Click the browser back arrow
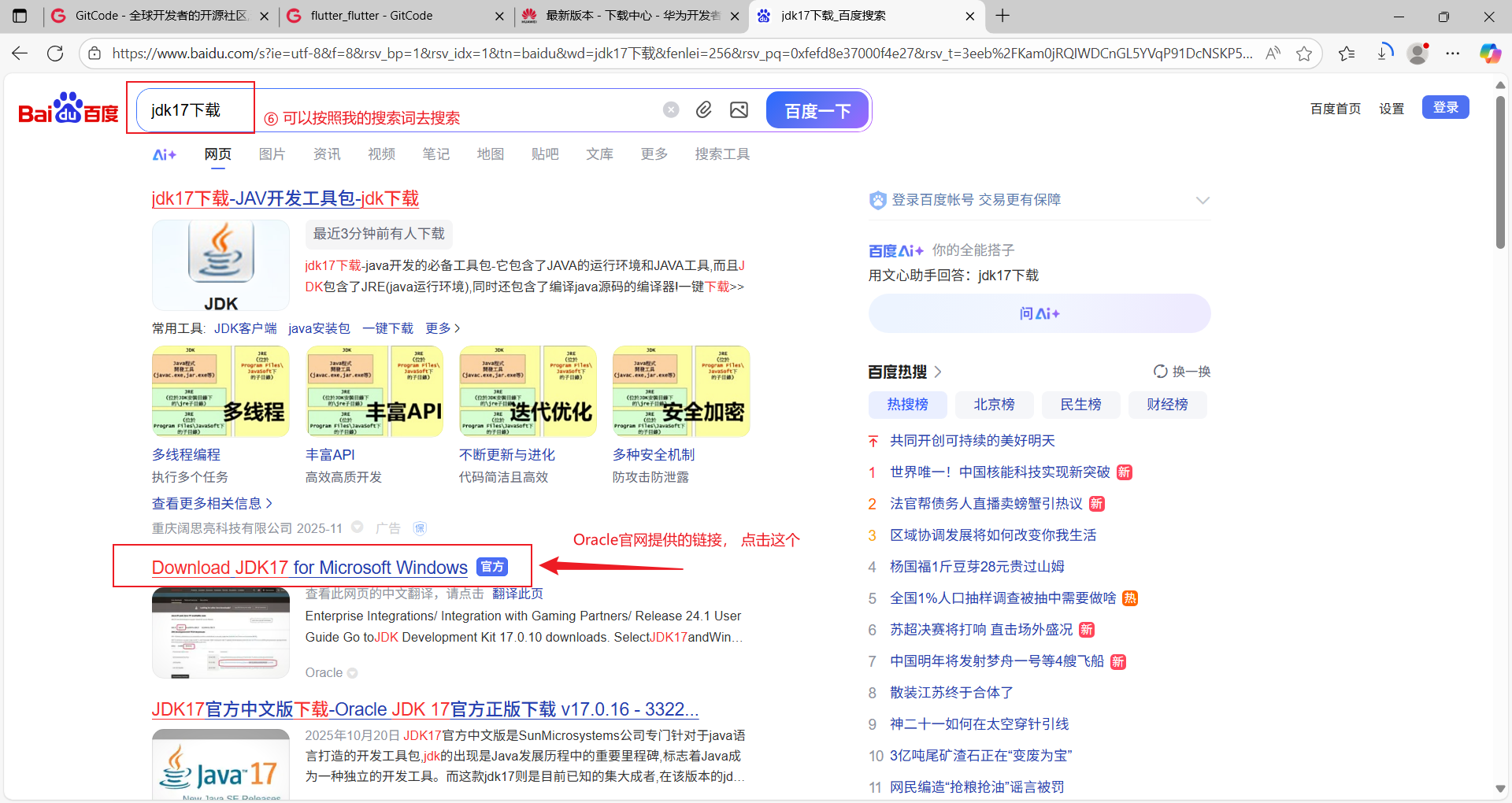 point(20,54)
